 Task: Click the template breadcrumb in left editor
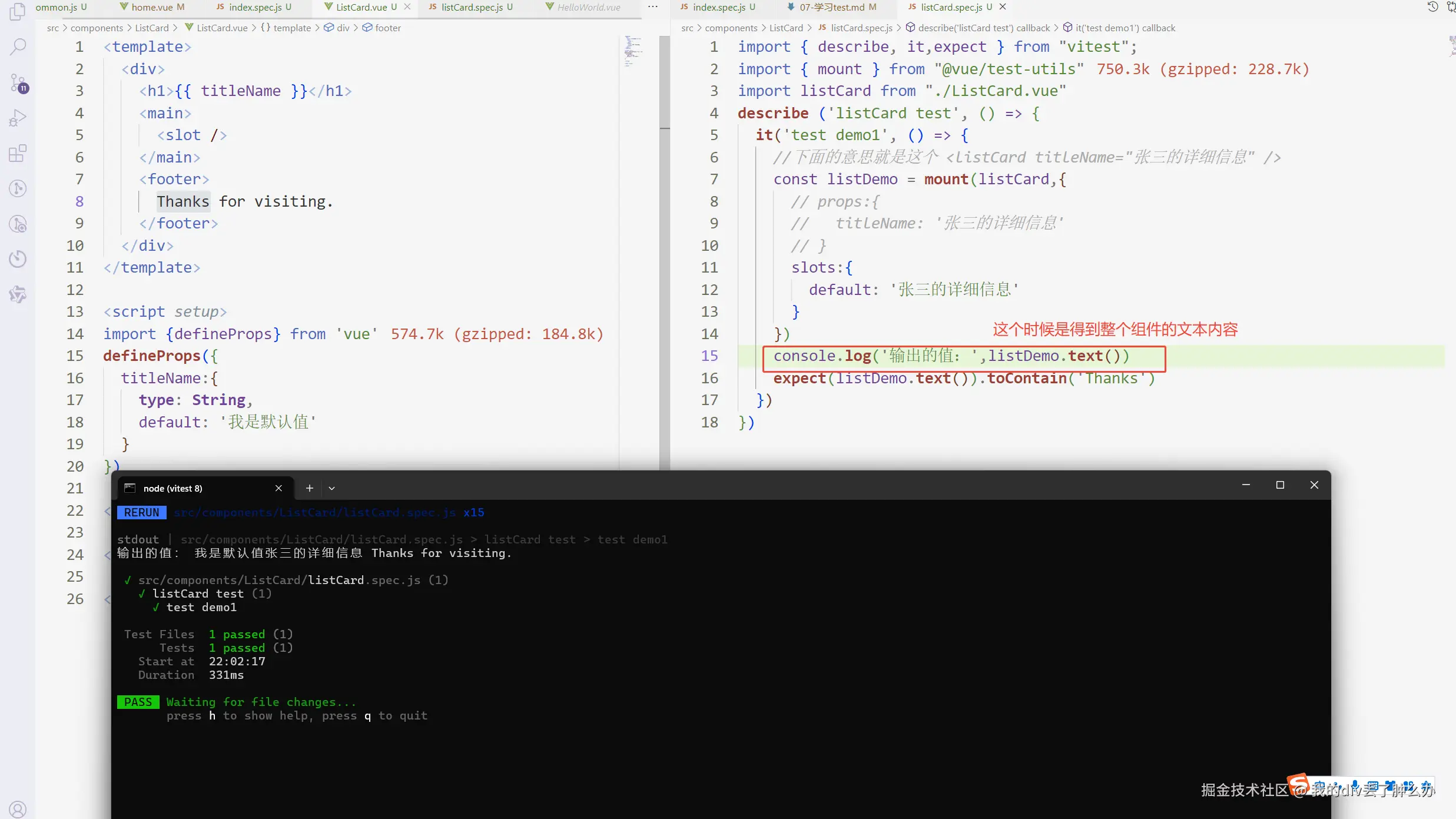click(291, 28)
